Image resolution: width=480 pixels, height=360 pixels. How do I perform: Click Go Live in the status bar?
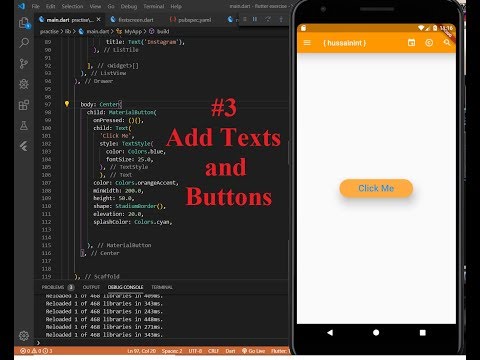[x=253, y=351]
